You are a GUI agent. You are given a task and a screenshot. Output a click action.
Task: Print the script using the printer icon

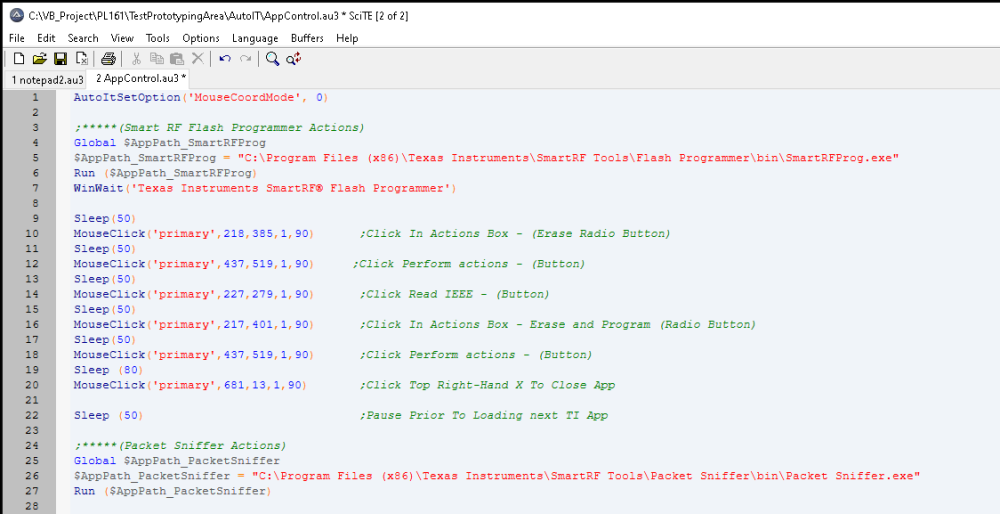point(108,59)
